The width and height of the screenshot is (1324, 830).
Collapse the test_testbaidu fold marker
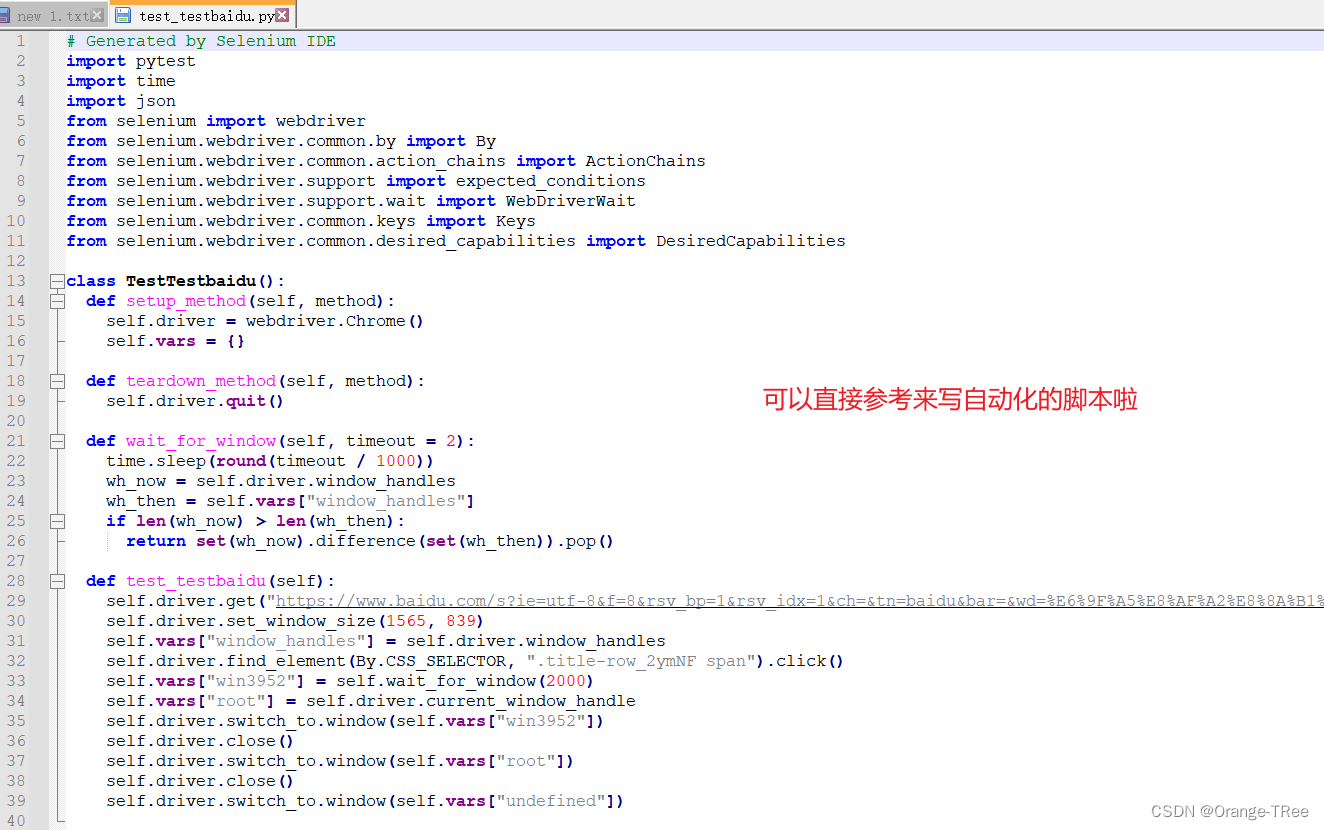click(57, 581)
